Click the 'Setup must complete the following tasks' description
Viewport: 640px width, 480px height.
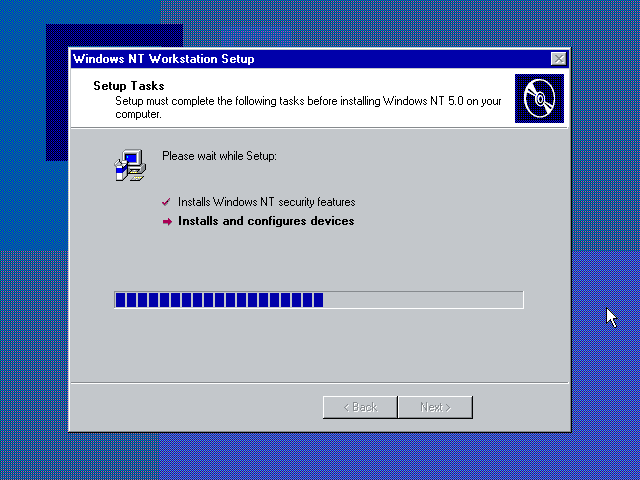308,107
